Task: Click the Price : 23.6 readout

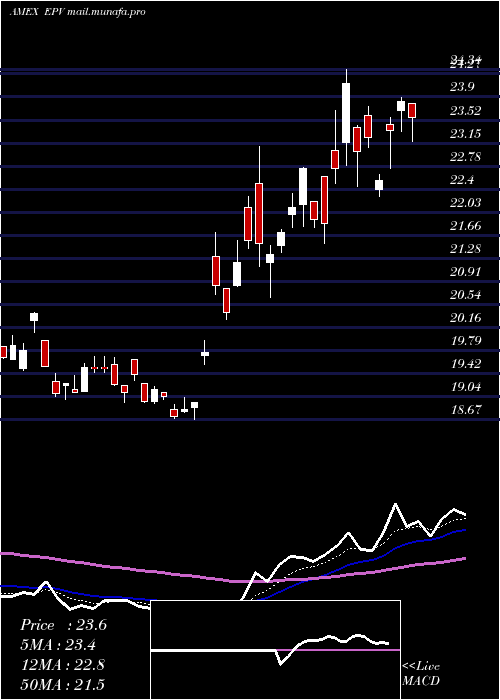Action: coord(63,625)
